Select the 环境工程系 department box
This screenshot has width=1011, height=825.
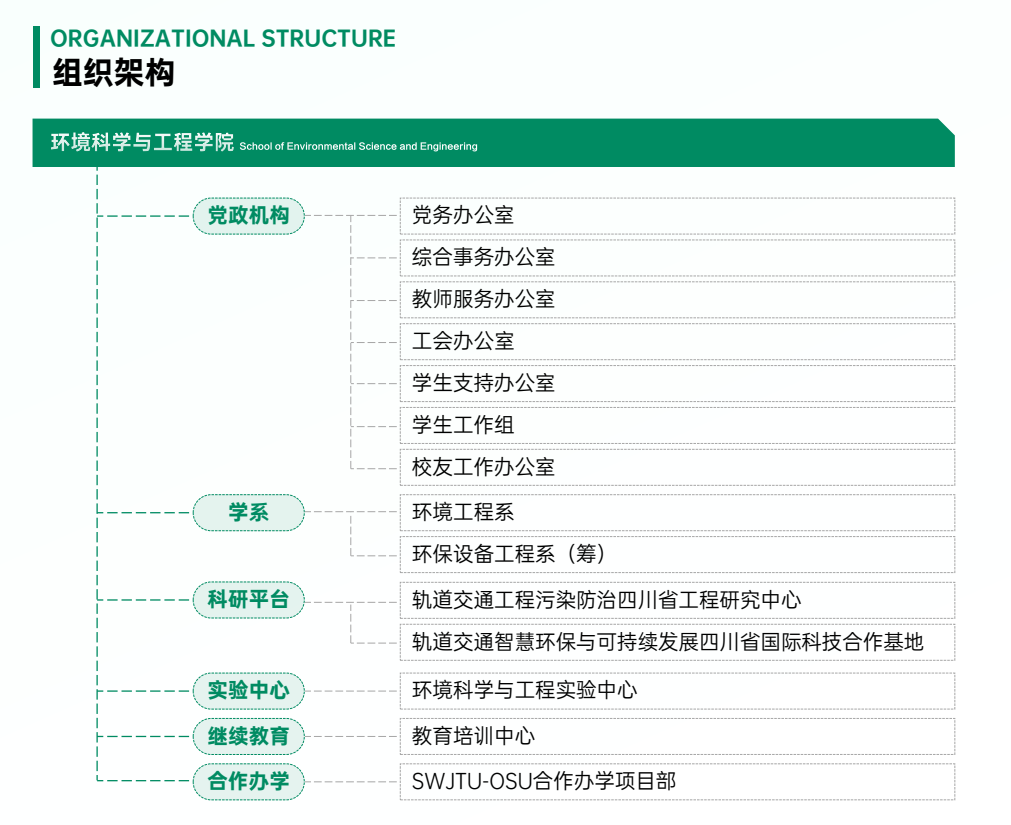[x=677, y=513]
